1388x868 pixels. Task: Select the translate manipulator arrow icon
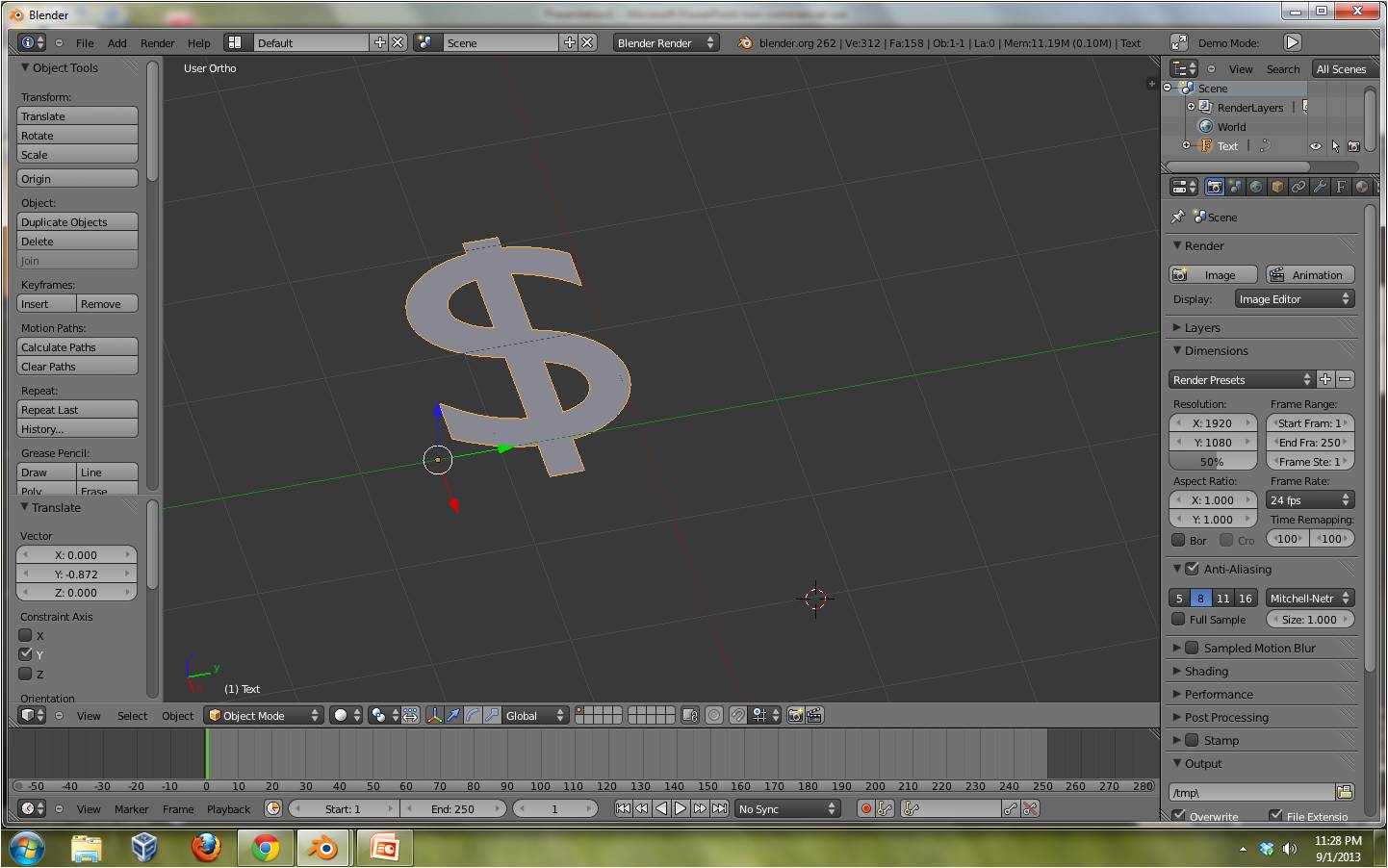pos(453,715)
